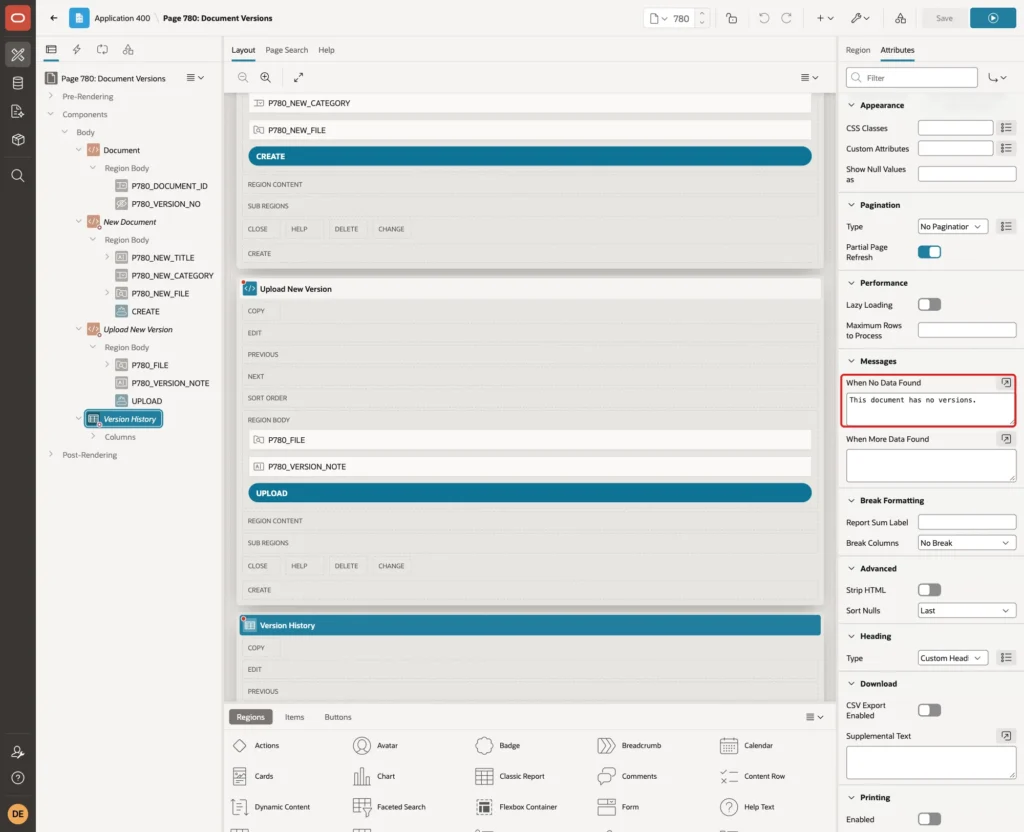
Task: Switch to the Dynamic Actions lightning tab
Action: click(x=76, y=50)
